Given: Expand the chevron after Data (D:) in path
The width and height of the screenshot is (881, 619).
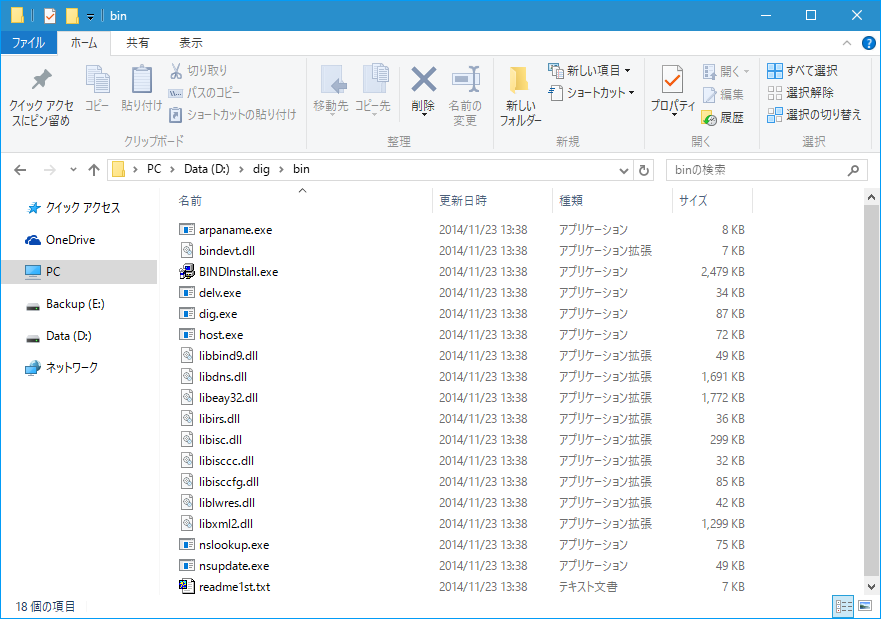Looking at the screenshot, I should [241, 170].
